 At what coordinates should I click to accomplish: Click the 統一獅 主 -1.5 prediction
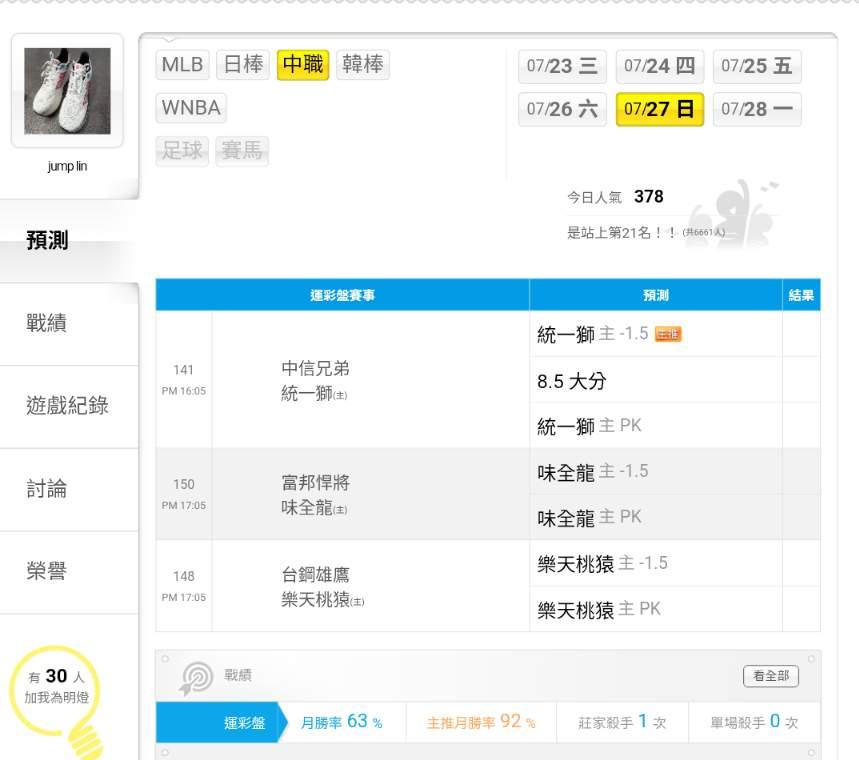coord(593,334)
